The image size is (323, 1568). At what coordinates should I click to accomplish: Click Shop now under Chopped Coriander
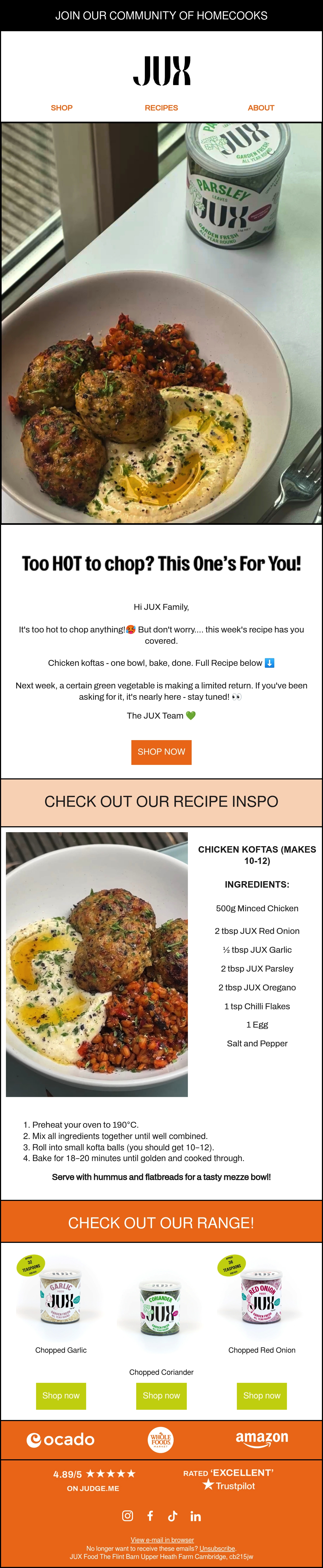tap(161, 1395)
